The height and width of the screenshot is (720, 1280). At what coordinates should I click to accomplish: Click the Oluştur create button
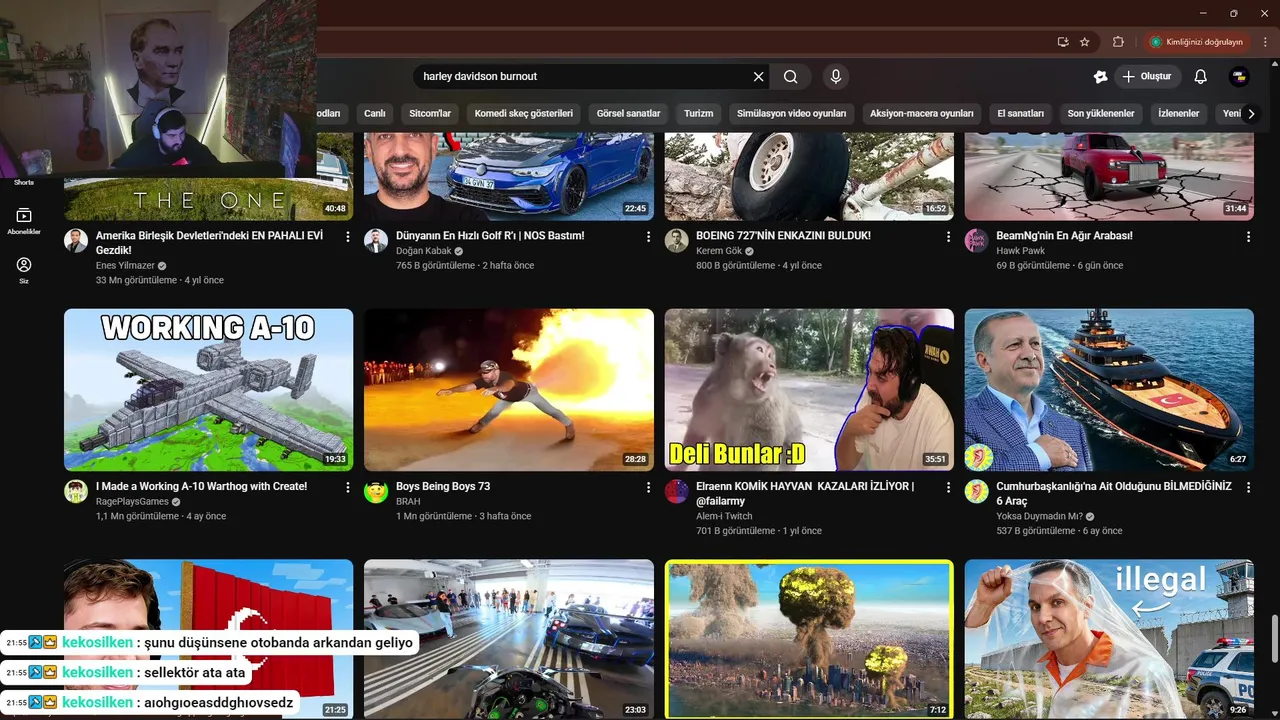[1147, 77]
